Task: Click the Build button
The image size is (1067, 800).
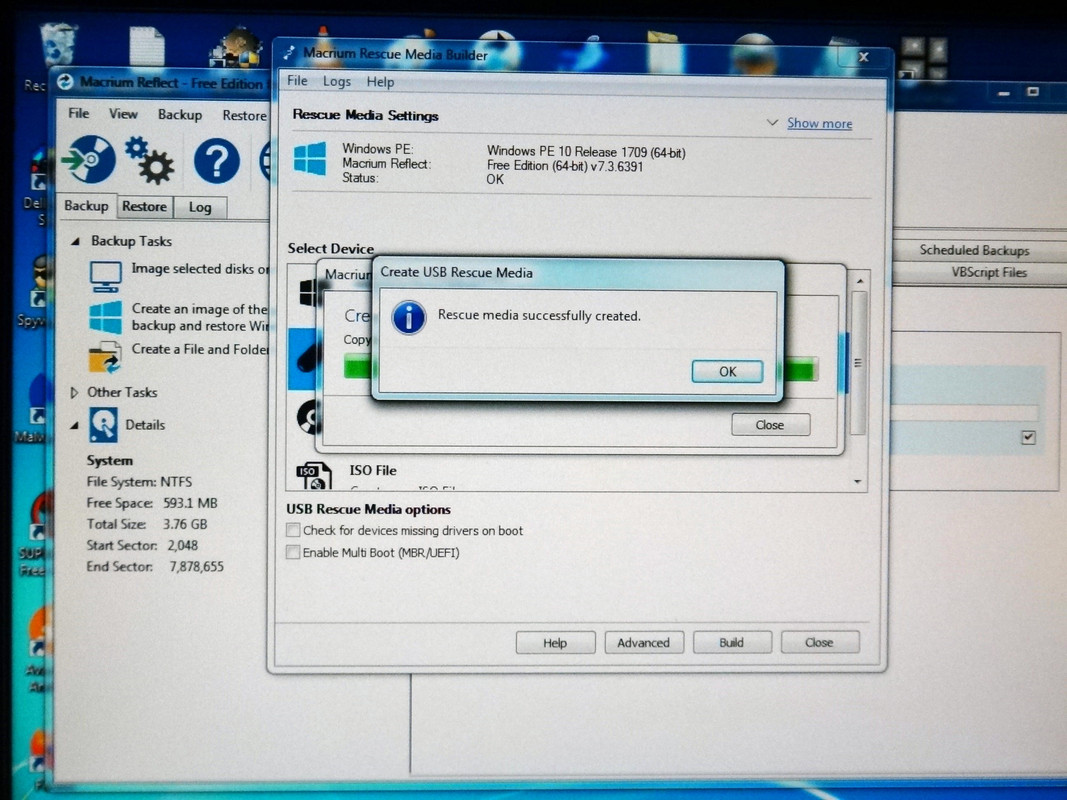Action: click(x=732, y=642)
